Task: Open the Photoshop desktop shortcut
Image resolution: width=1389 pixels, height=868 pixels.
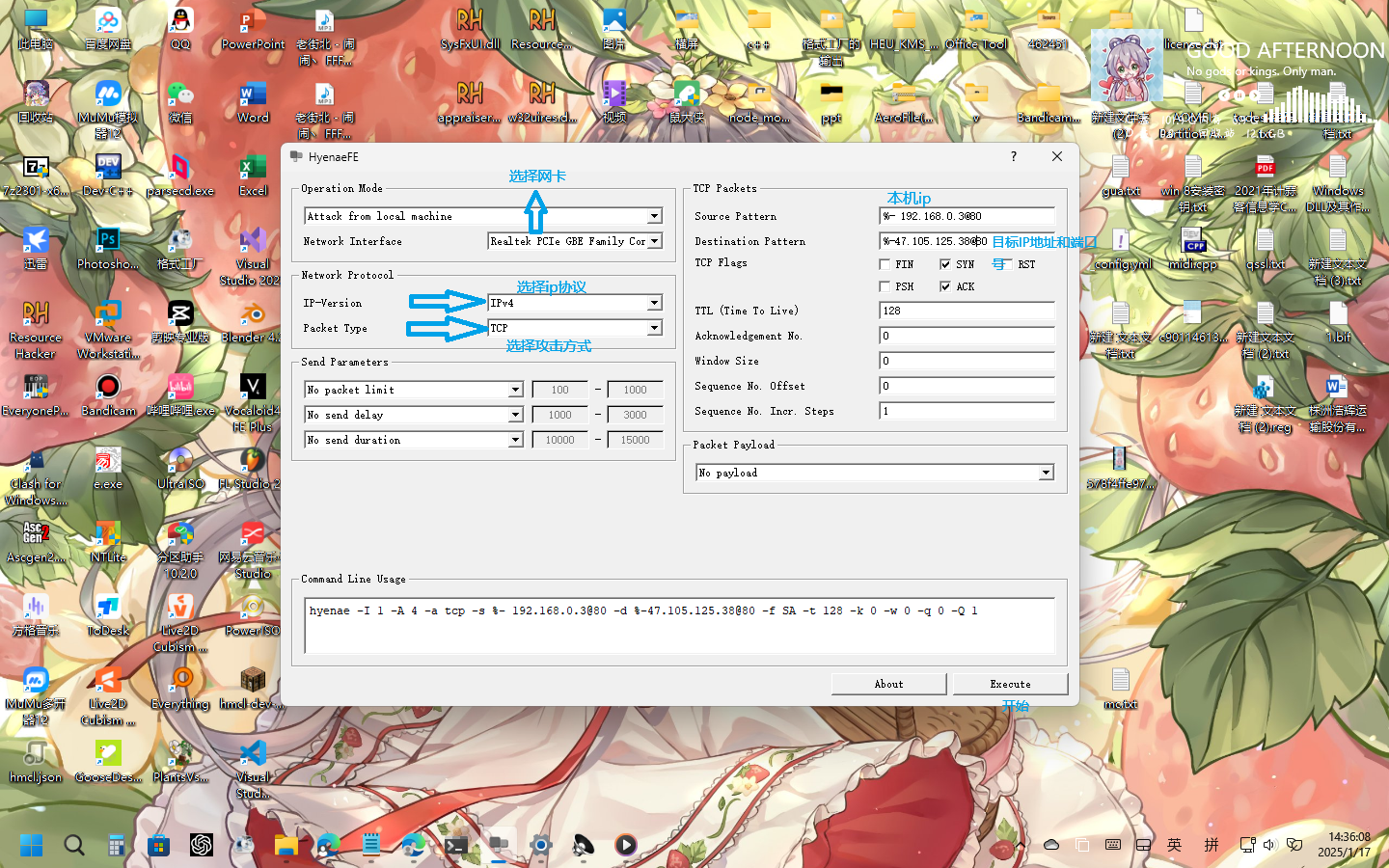Action: [107, 241]
